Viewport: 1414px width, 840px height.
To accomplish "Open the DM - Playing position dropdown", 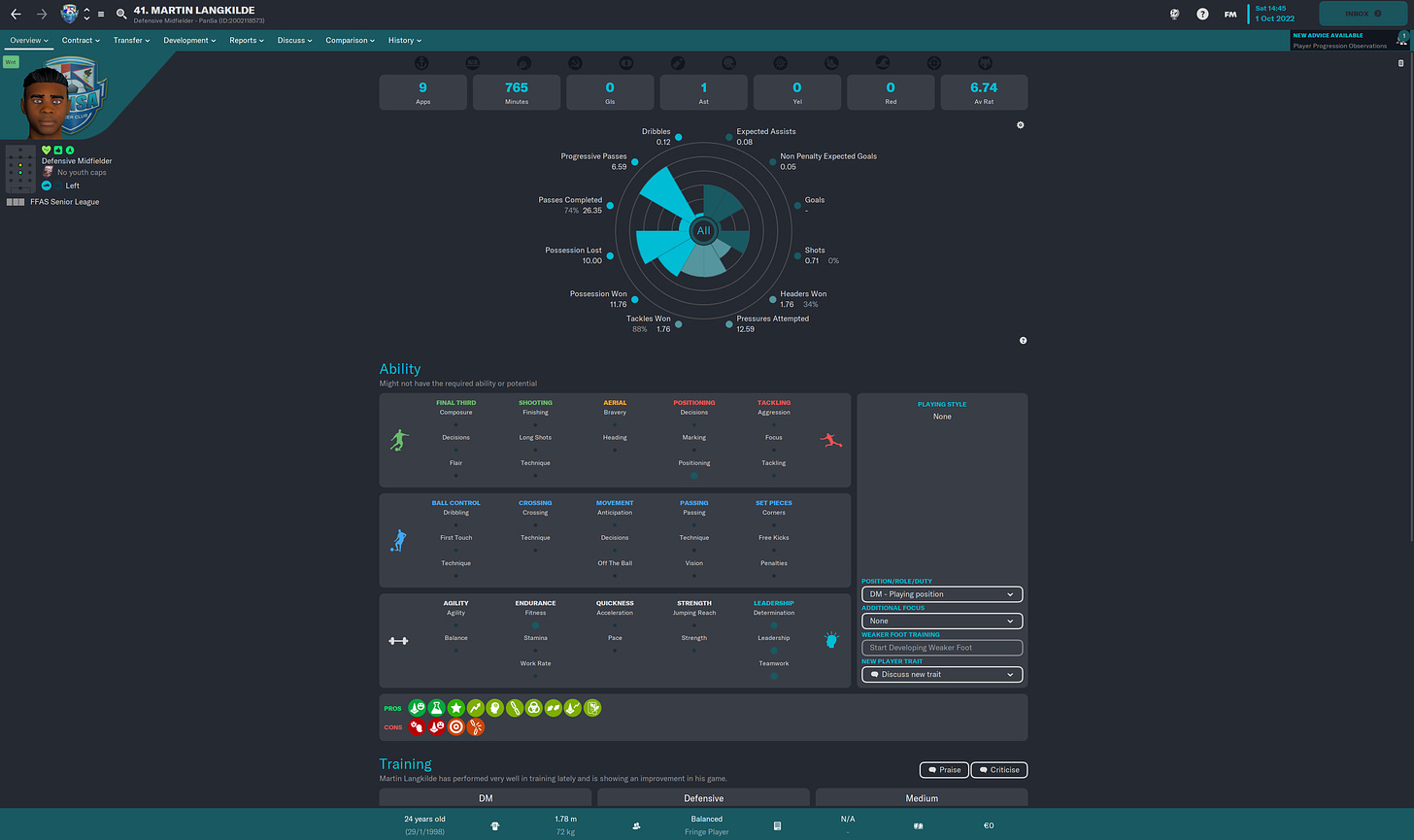I will 942,594.
